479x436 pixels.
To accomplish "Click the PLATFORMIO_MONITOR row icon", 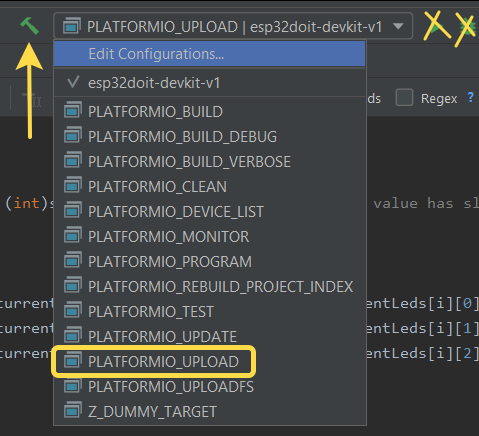I will (x=73, y=235).
